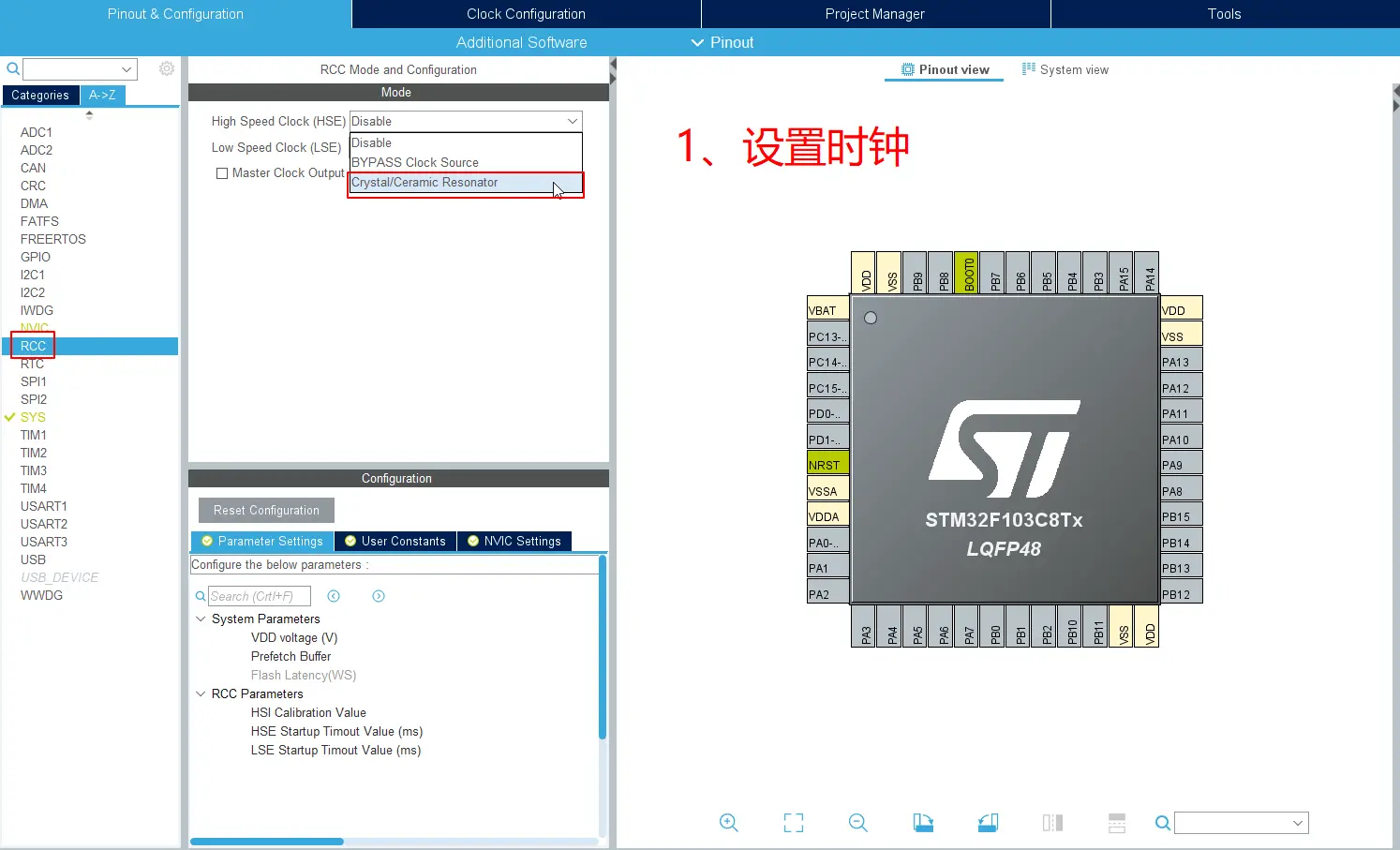1400x850 pixels.
Task: Switch to Pinout & Configuration tab
Action: click(x=175, y=14)
